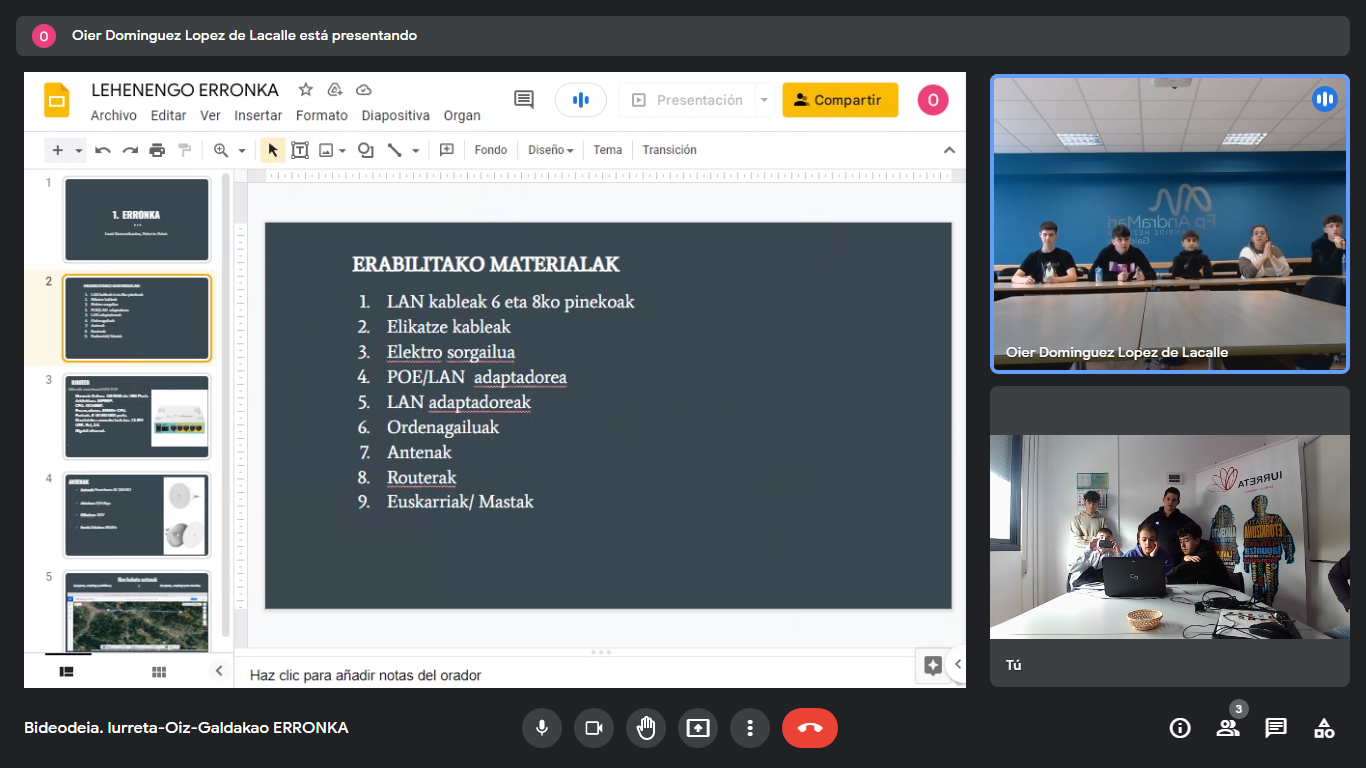Click the cloud saved status icon
Image resolution: width=1366 pixels, height=768 pixels.
point(364,90)
